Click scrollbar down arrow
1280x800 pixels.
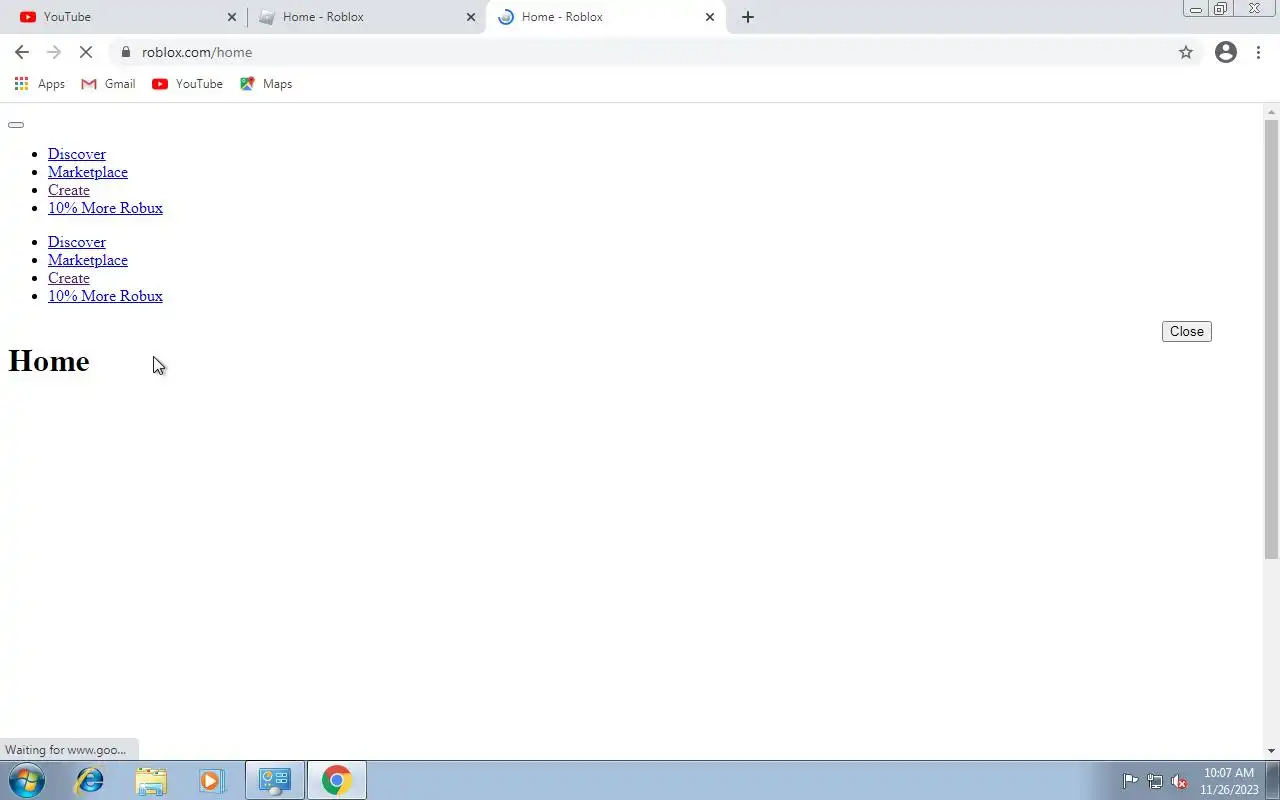[1272, 751]
